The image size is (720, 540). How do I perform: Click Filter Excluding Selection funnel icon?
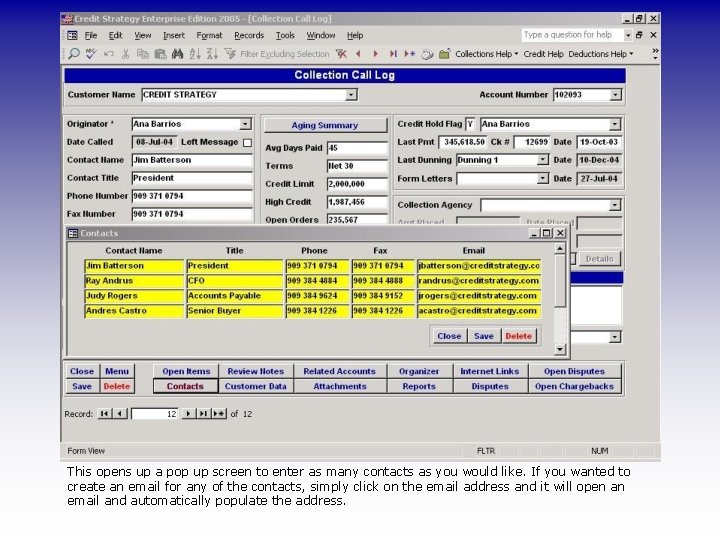(230, 54)
